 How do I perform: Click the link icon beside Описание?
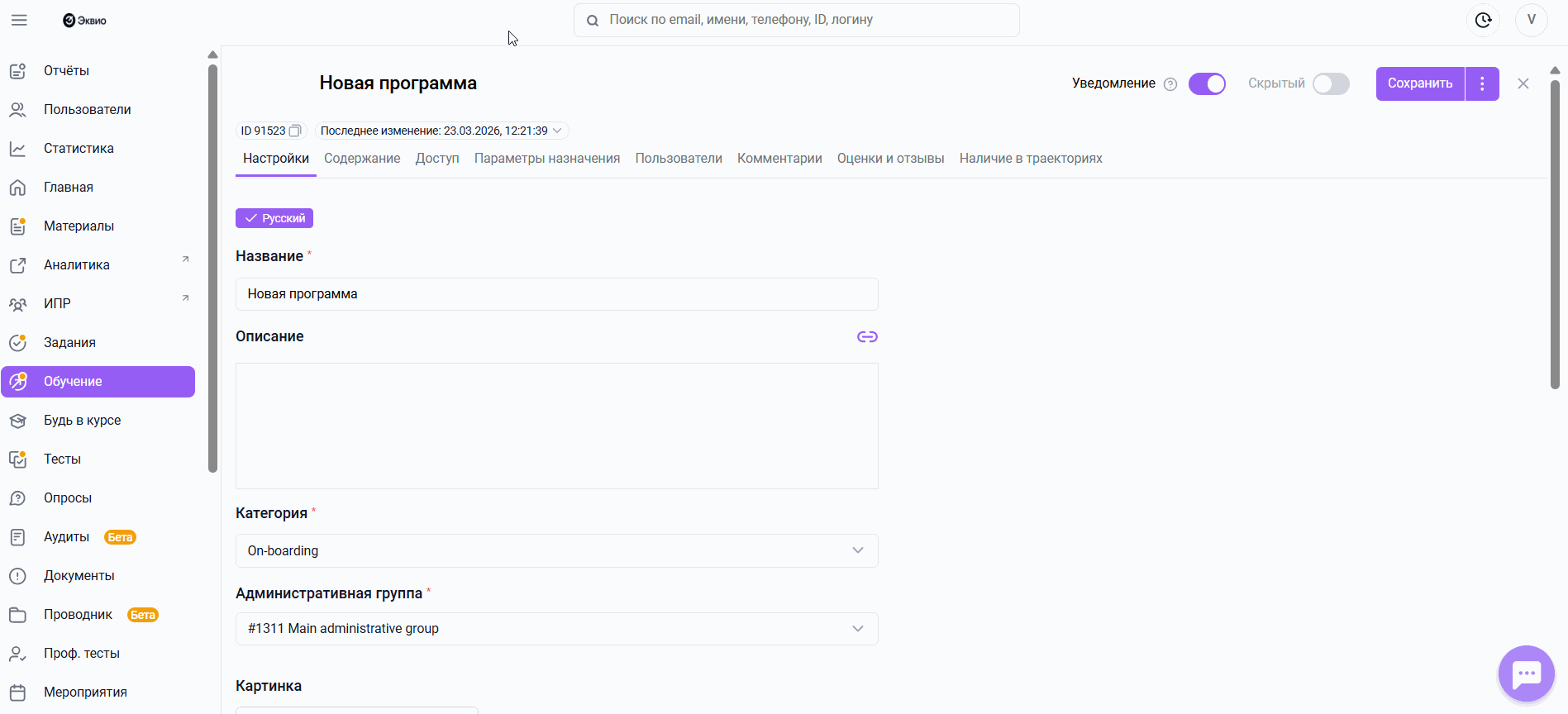tap(867, 336)
